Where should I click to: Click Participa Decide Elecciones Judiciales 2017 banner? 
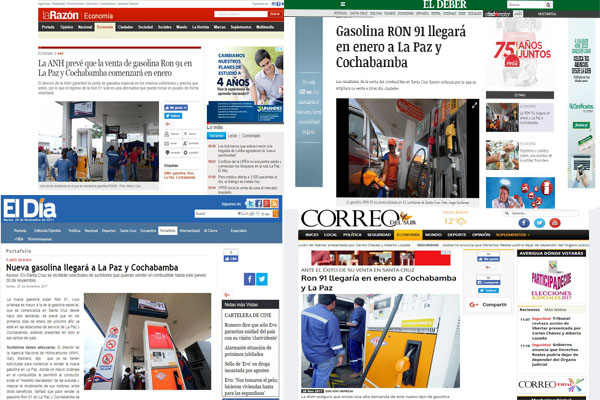(551, 281)
